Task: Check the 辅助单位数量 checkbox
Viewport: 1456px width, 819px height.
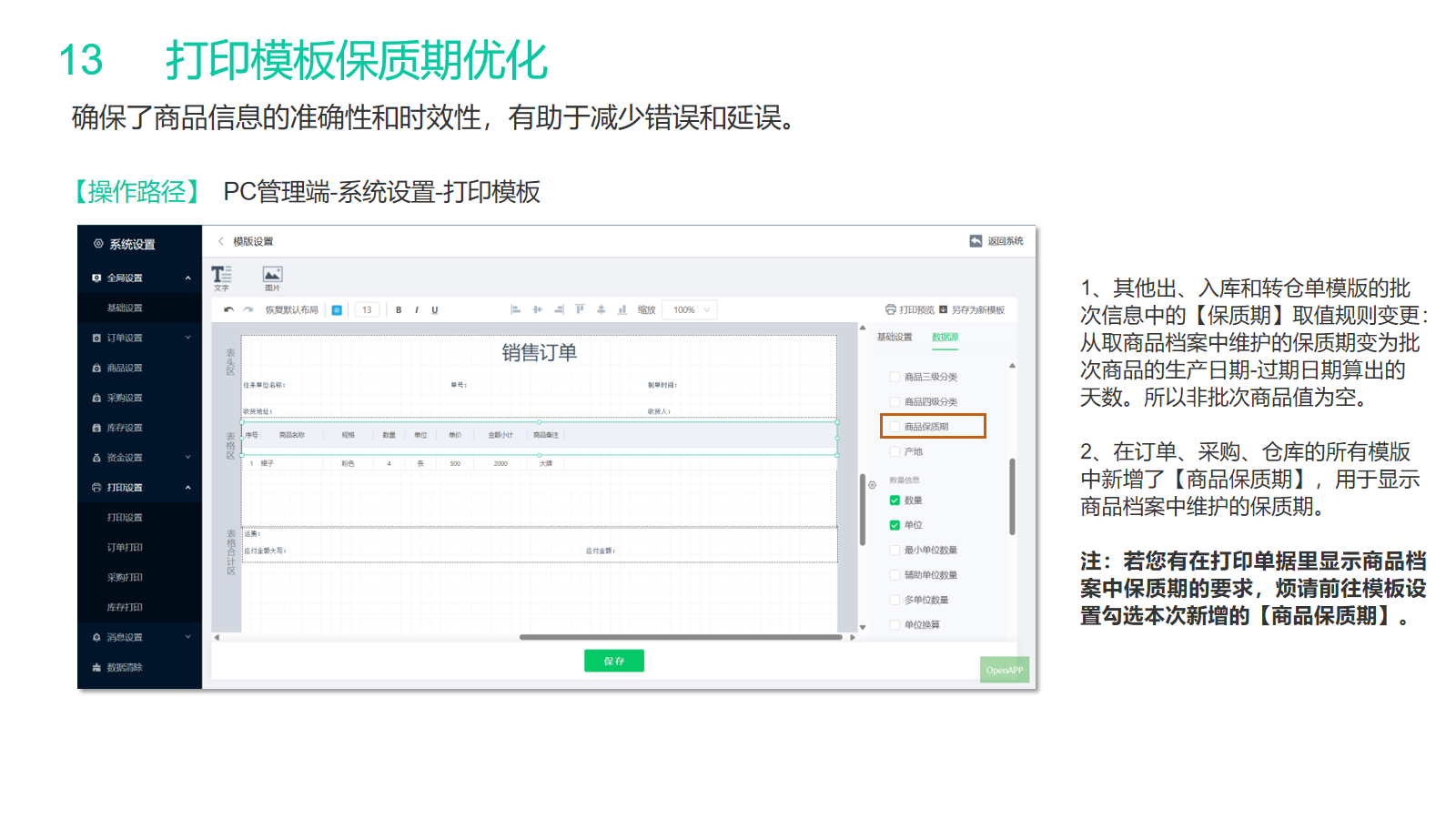Action: coord(895,575)
